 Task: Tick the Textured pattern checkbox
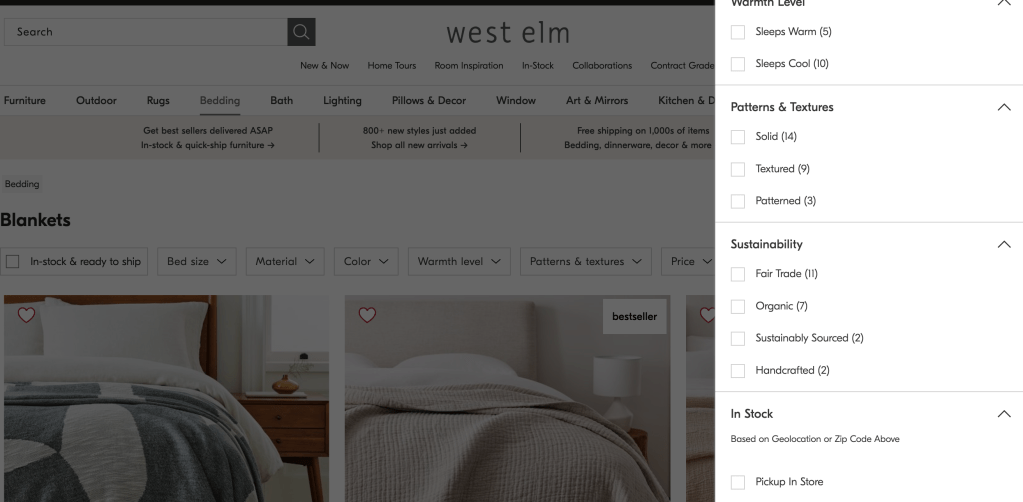(738, 169)
